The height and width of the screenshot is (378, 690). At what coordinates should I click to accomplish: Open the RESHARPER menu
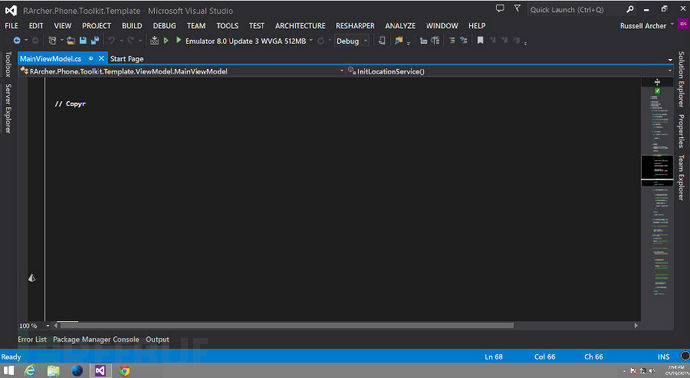click(355, 26)
